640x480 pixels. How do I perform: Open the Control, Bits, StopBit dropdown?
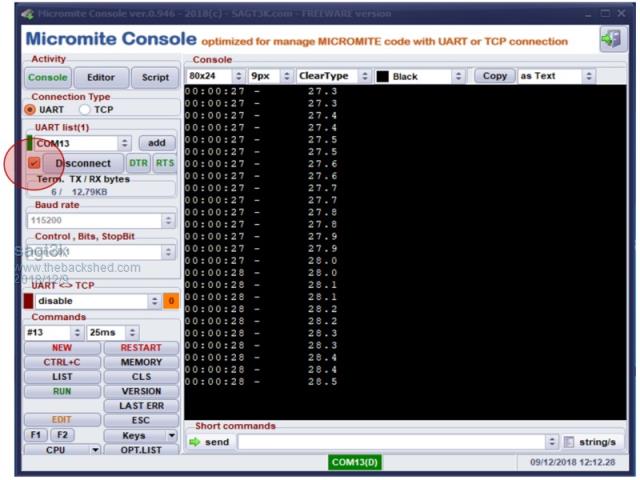click(x=168, y=252)
